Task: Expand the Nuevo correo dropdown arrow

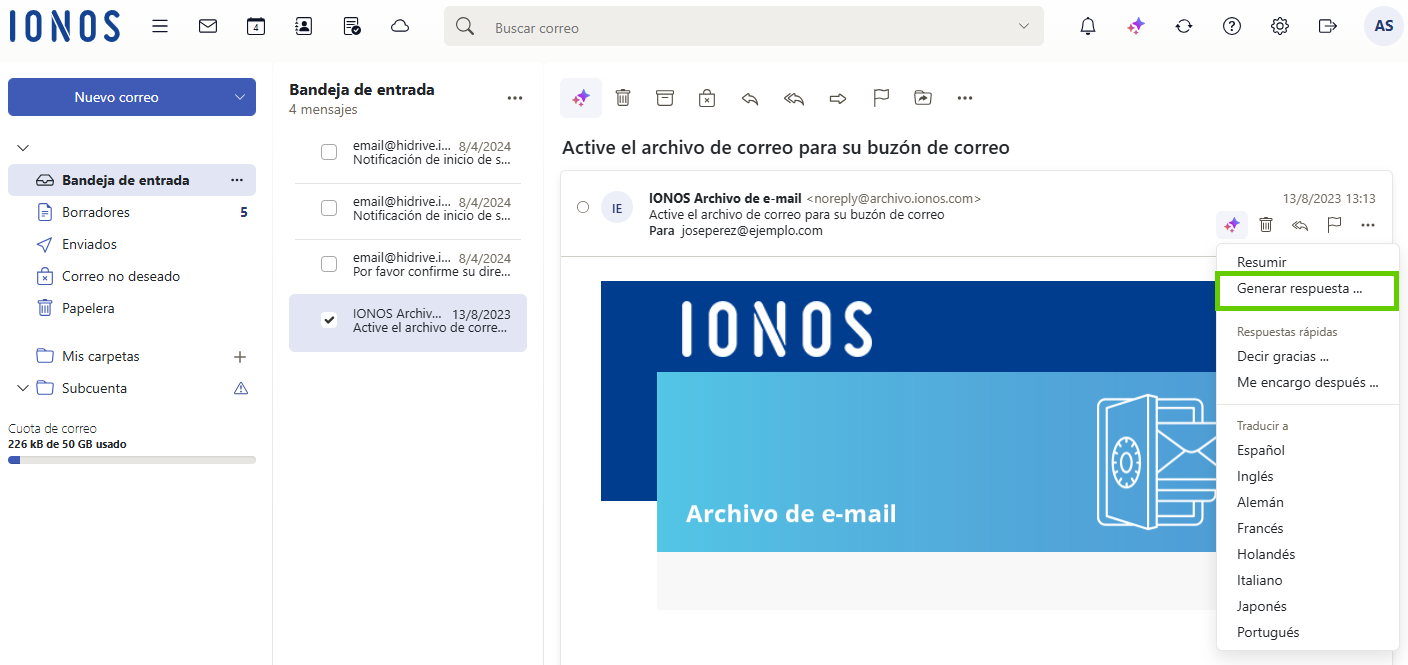Action: [239, 97]
